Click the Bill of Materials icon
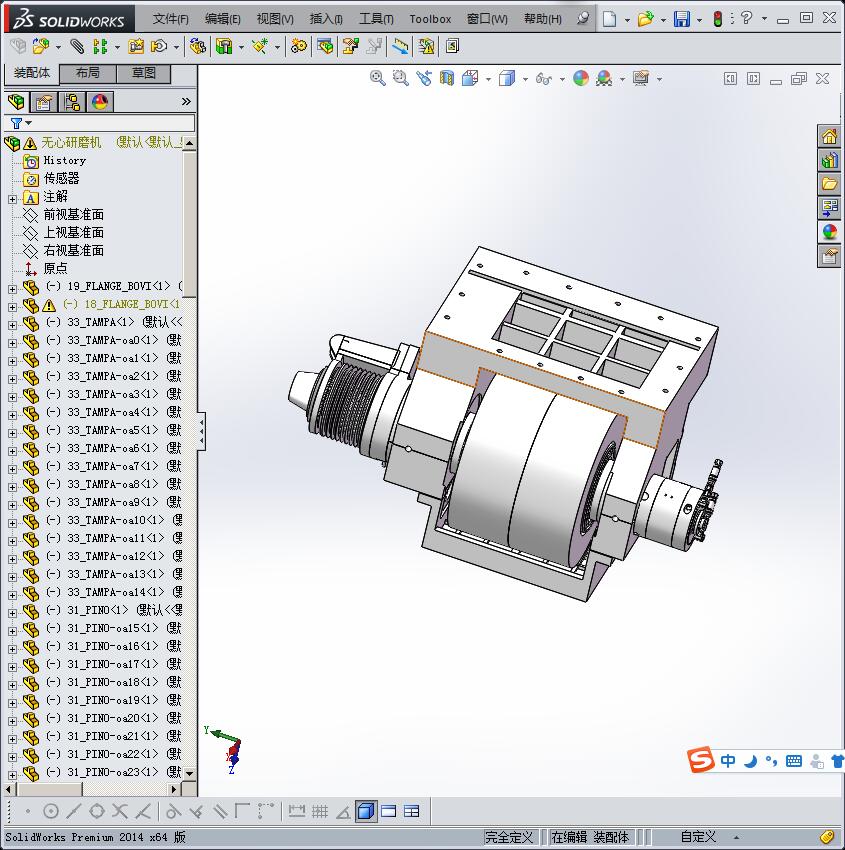The height and width of the screenshot is (850, 845). coord(325,47)
